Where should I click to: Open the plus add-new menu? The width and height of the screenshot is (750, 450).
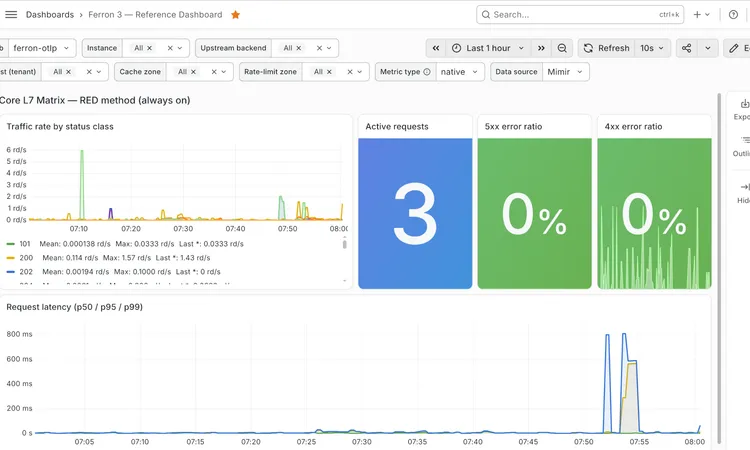tap(697, 15)
